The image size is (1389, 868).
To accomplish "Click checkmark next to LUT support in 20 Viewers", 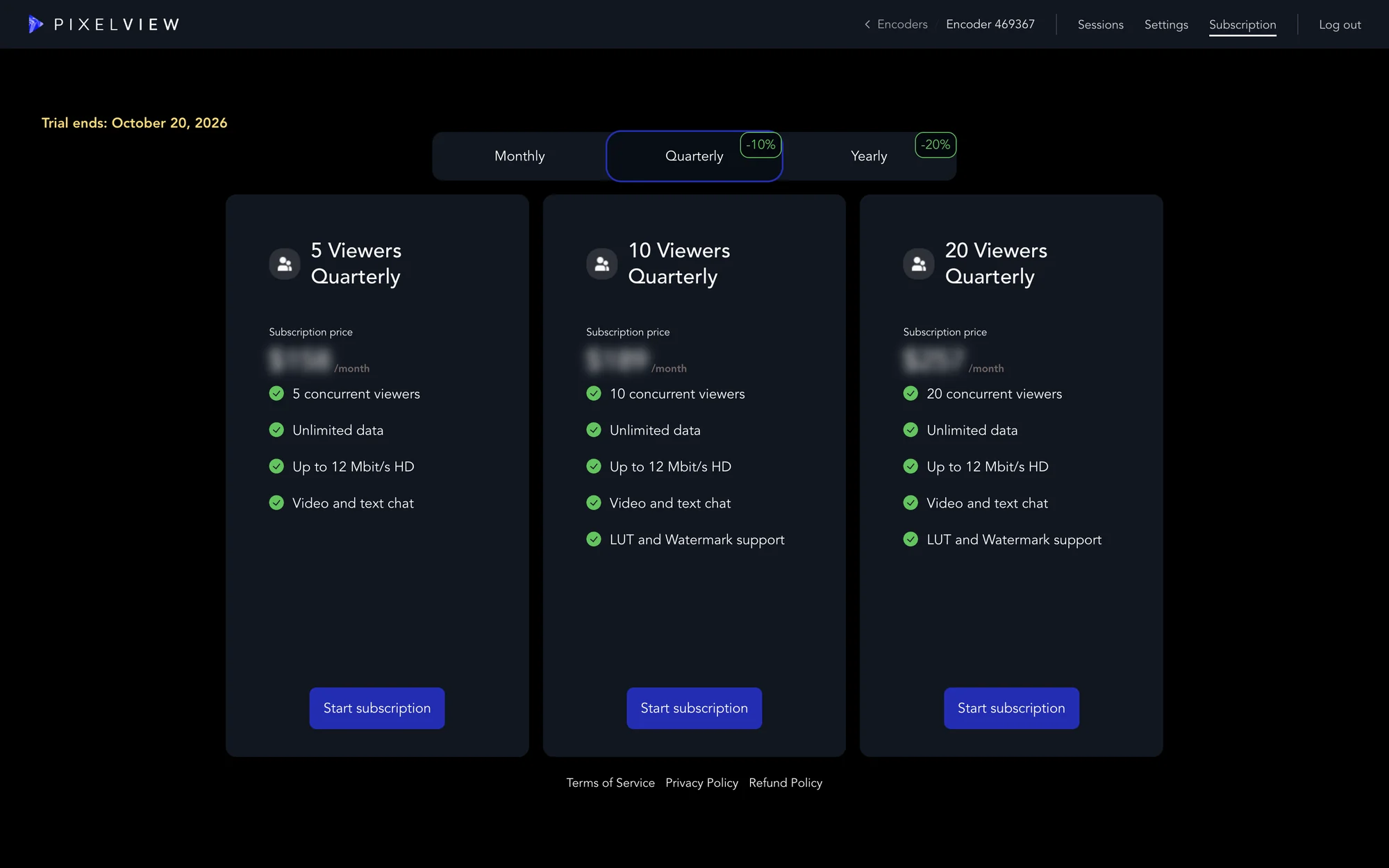I will click(x=910, y=540).
